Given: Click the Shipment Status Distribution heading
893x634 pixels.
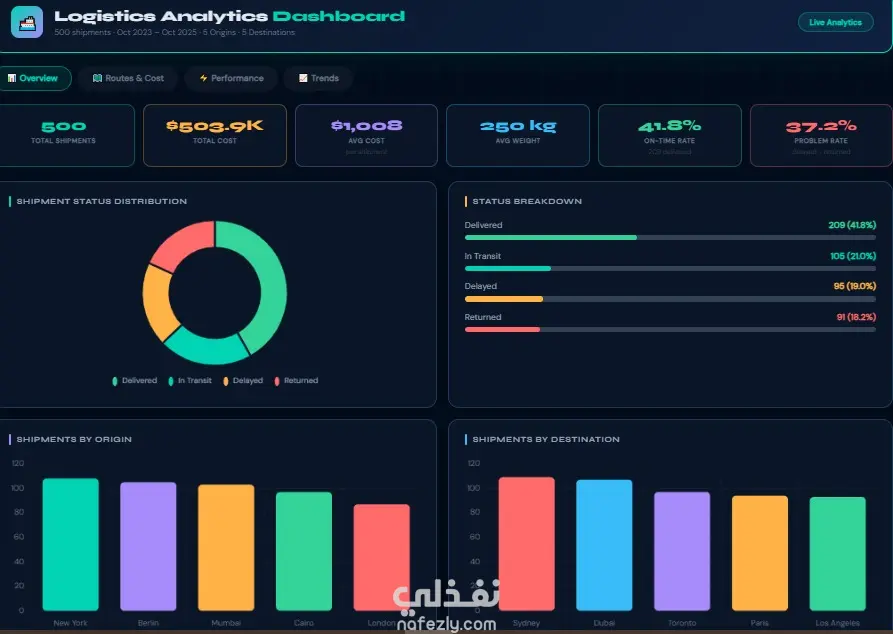Looking at the screenshot, I should click(x=101, y=201).
